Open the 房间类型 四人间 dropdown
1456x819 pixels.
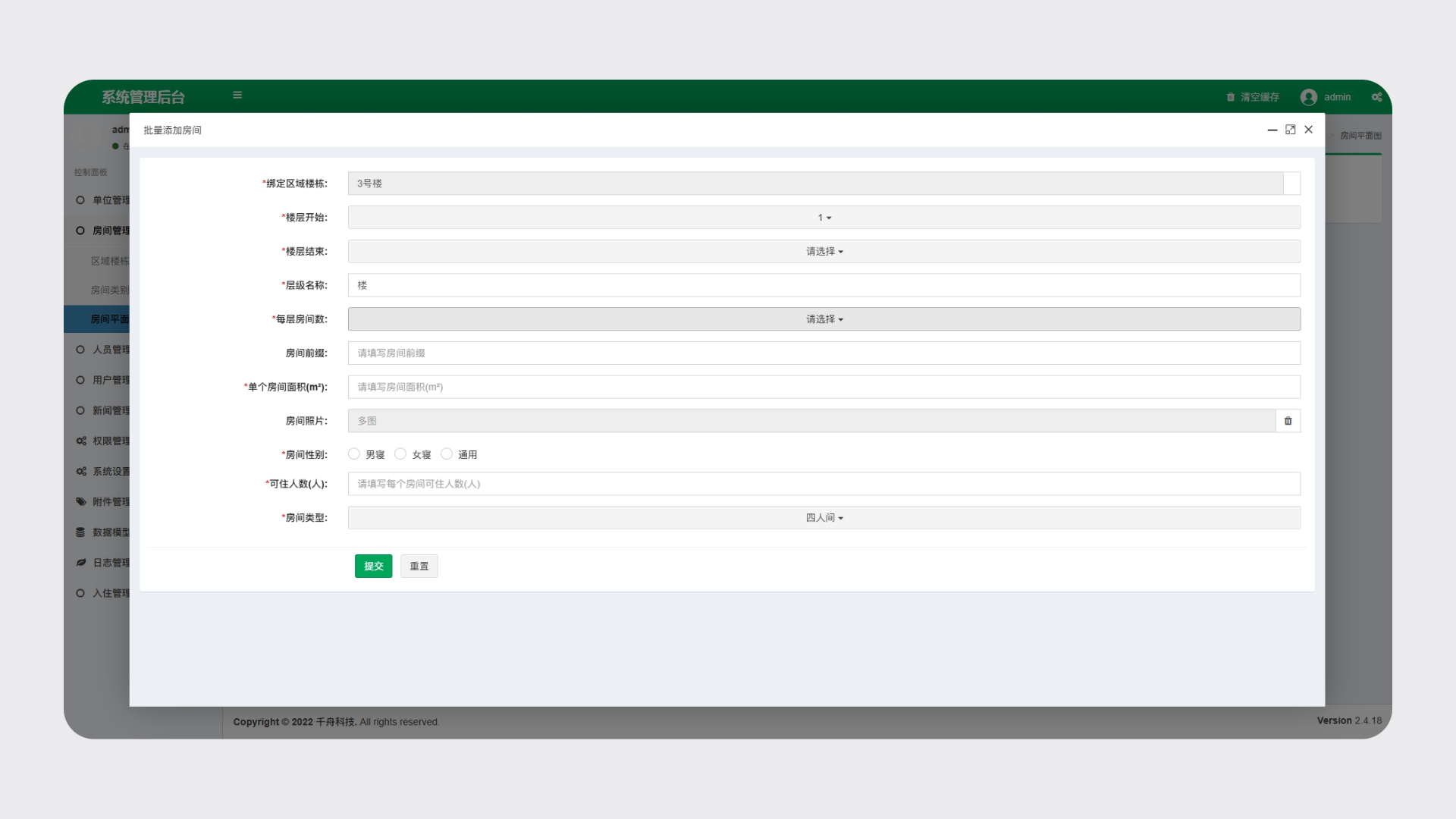(824, 518)
